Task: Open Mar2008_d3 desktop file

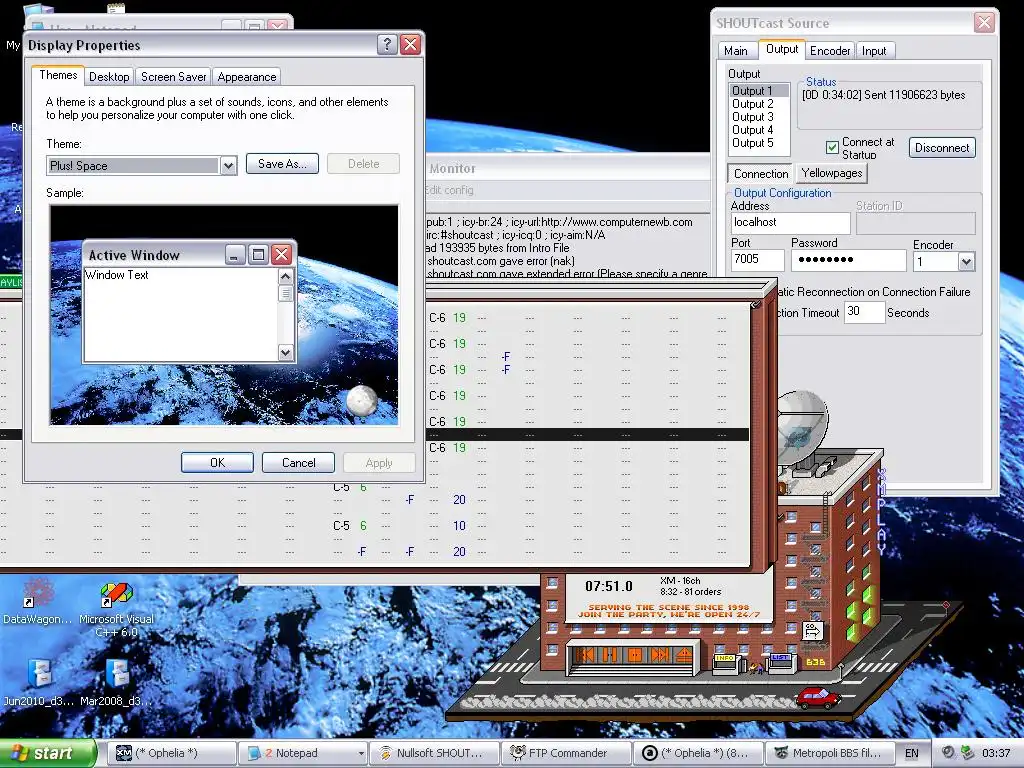Action: (116, 682)
